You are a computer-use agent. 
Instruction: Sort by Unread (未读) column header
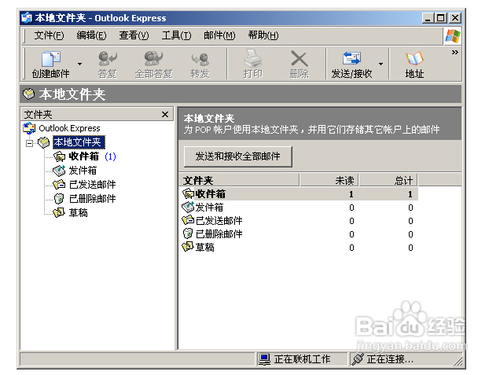(329, 180)
